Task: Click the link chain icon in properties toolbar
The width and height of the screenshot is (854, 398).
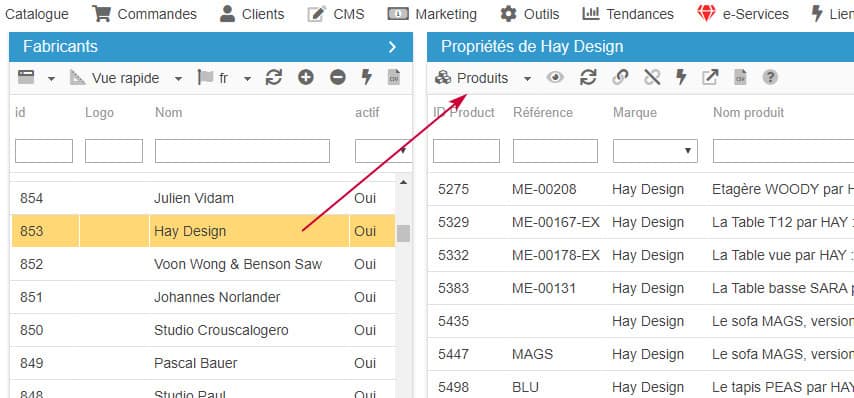Action: pos(620,77)
